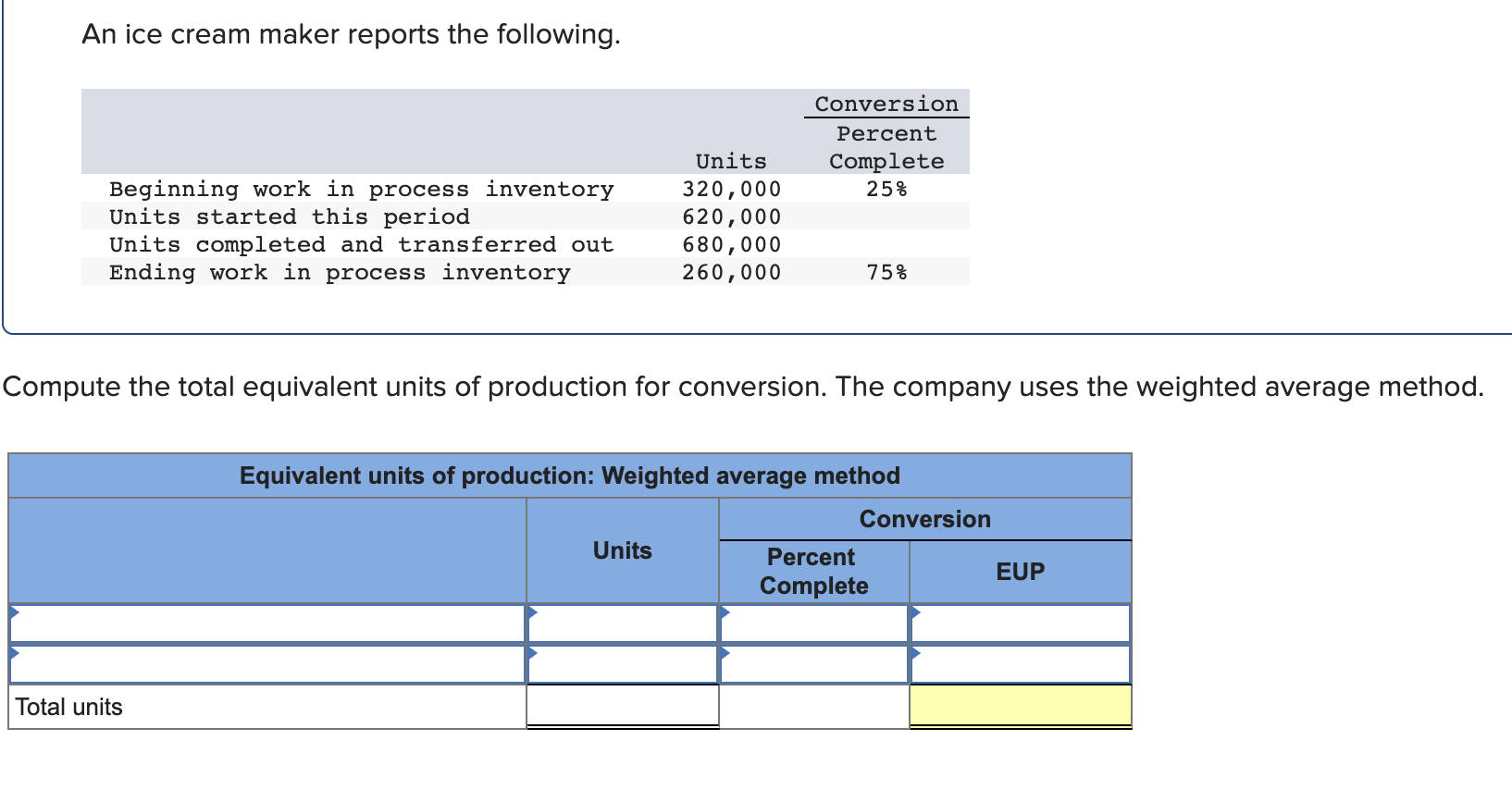
Task: Click the 'Equivalent units of production' table title
Action: tap(570, 475)
